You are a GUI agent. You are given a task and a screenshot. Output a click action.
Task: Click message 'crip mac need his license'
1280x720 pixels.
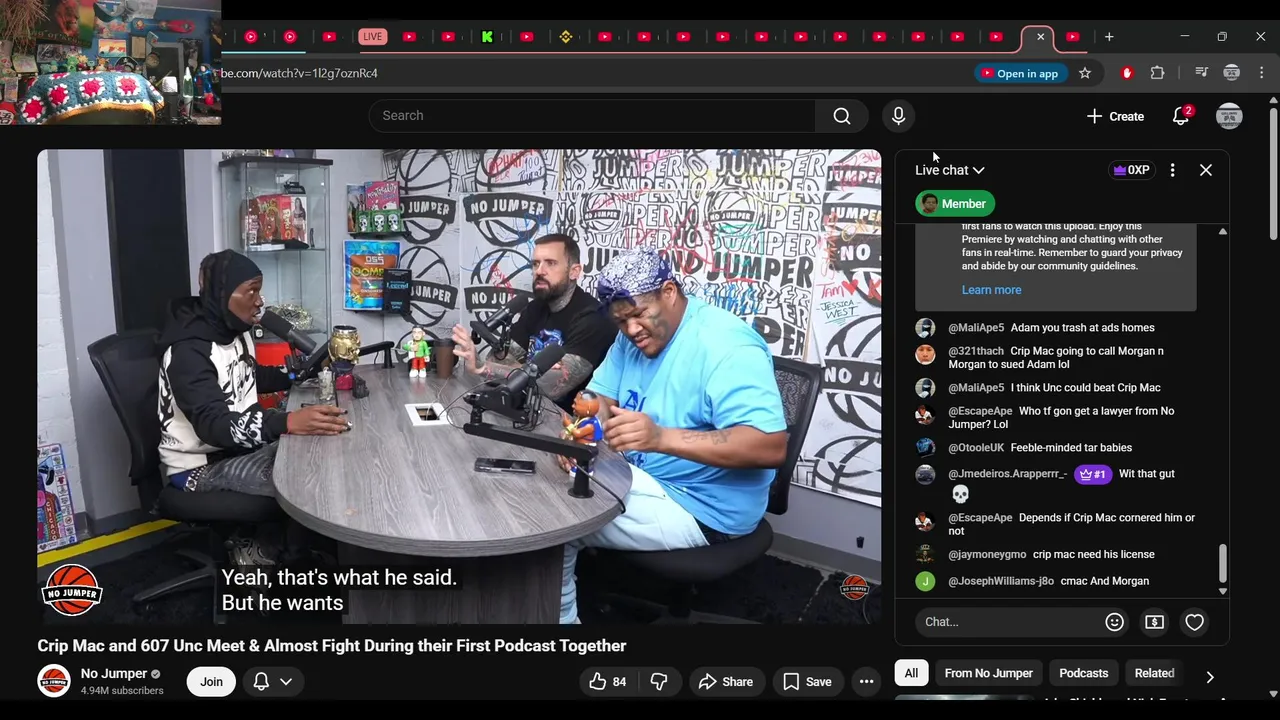click(x=1094, y=555)
